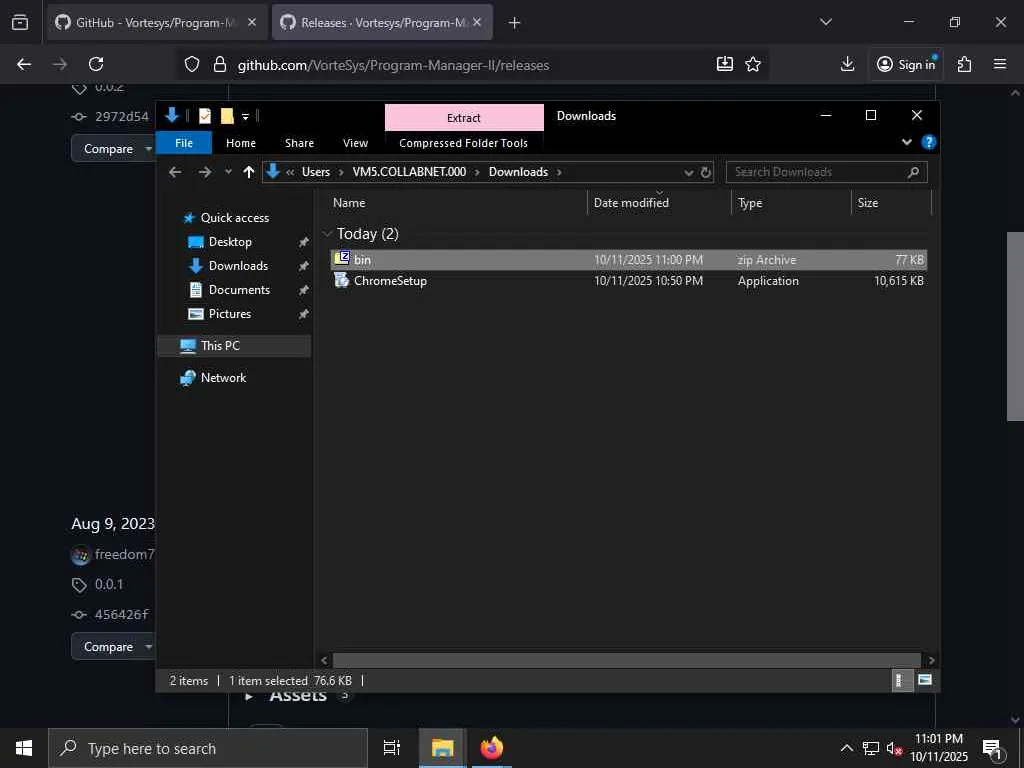Sort files by Date modified column
The height and width of the screenshot is (768, 1024).
click(660, 202)
